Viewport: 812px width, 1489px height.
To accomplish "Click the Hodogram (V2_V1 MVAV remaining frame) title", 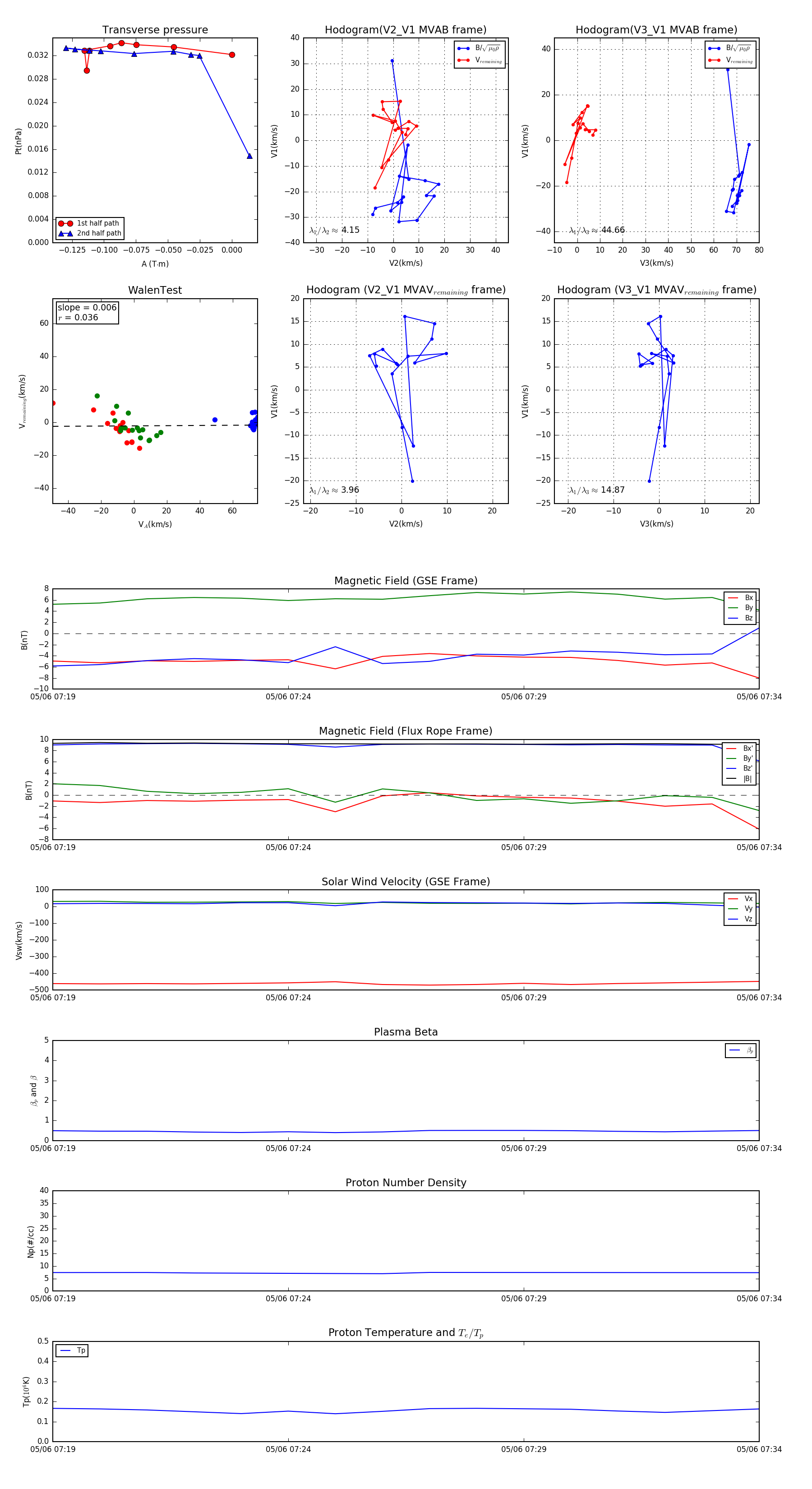I will (x=406, y=290).
